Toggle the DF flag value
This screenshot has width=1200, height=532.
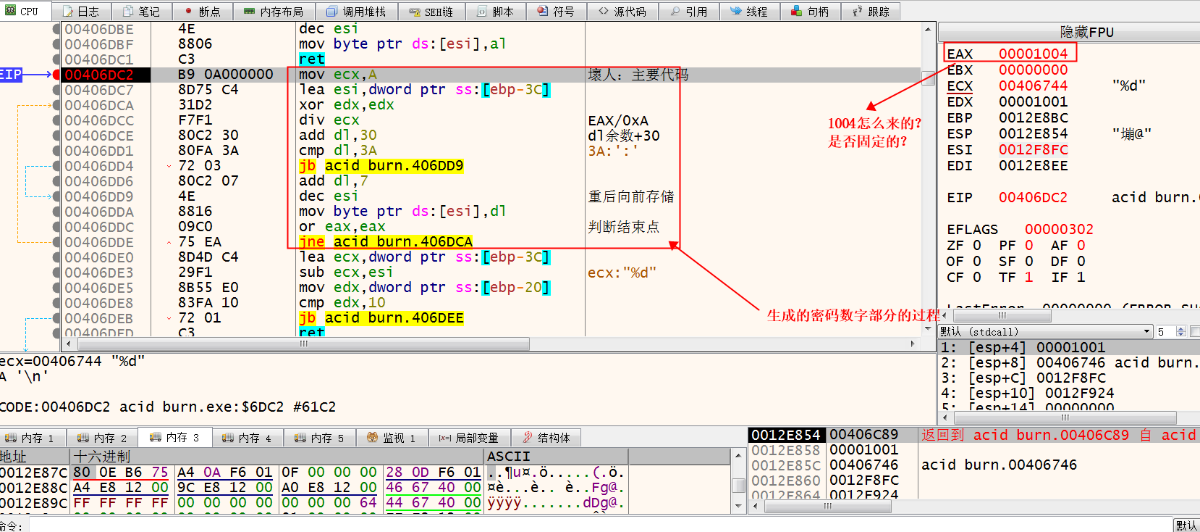tap(1081, 261)
